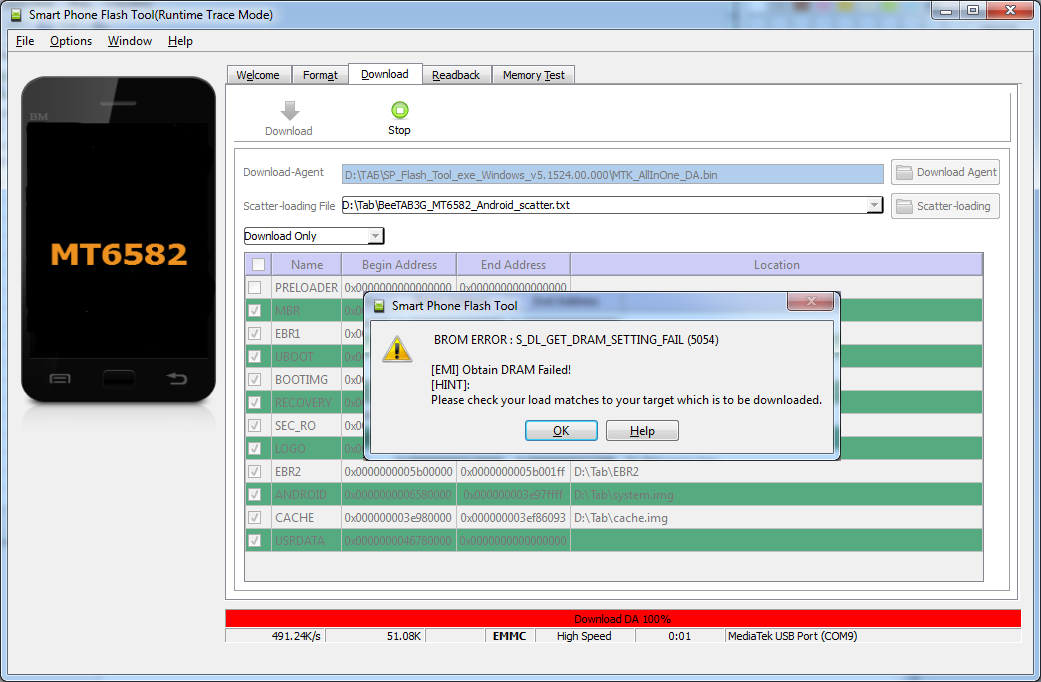Image resolution: width=1041 pixels, height=682 pixels.
Task: Switch to the Memory Test tab
Action: (534, 75)
